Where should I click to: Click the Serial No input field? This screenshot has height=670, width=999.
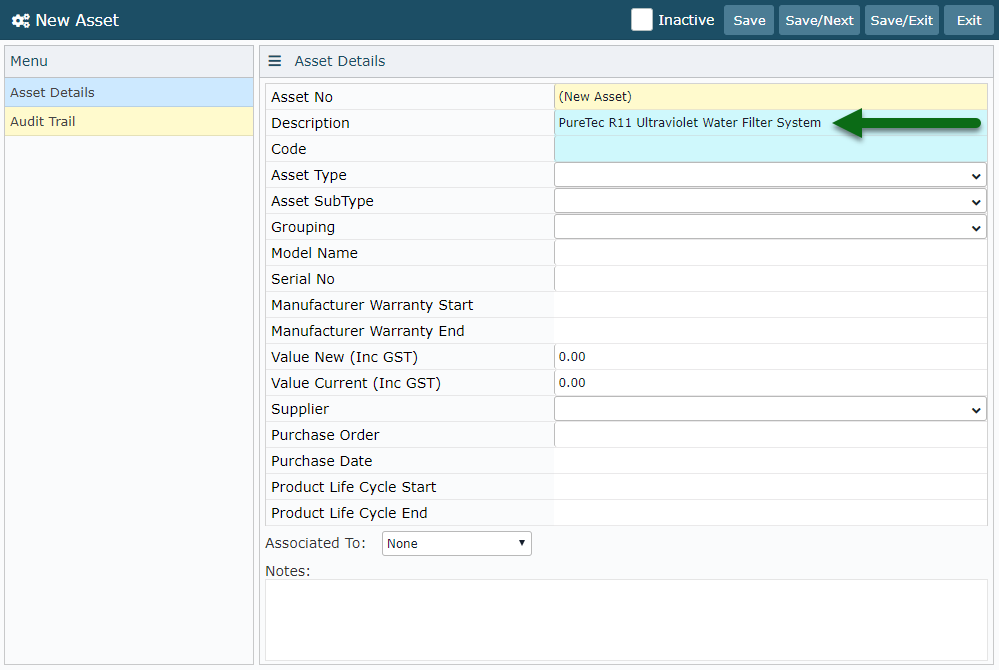click(x=770, y=279)
